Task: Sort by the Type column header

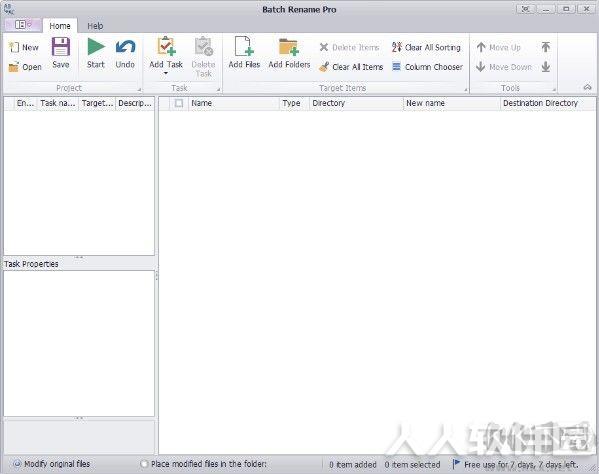Action: 294,103
